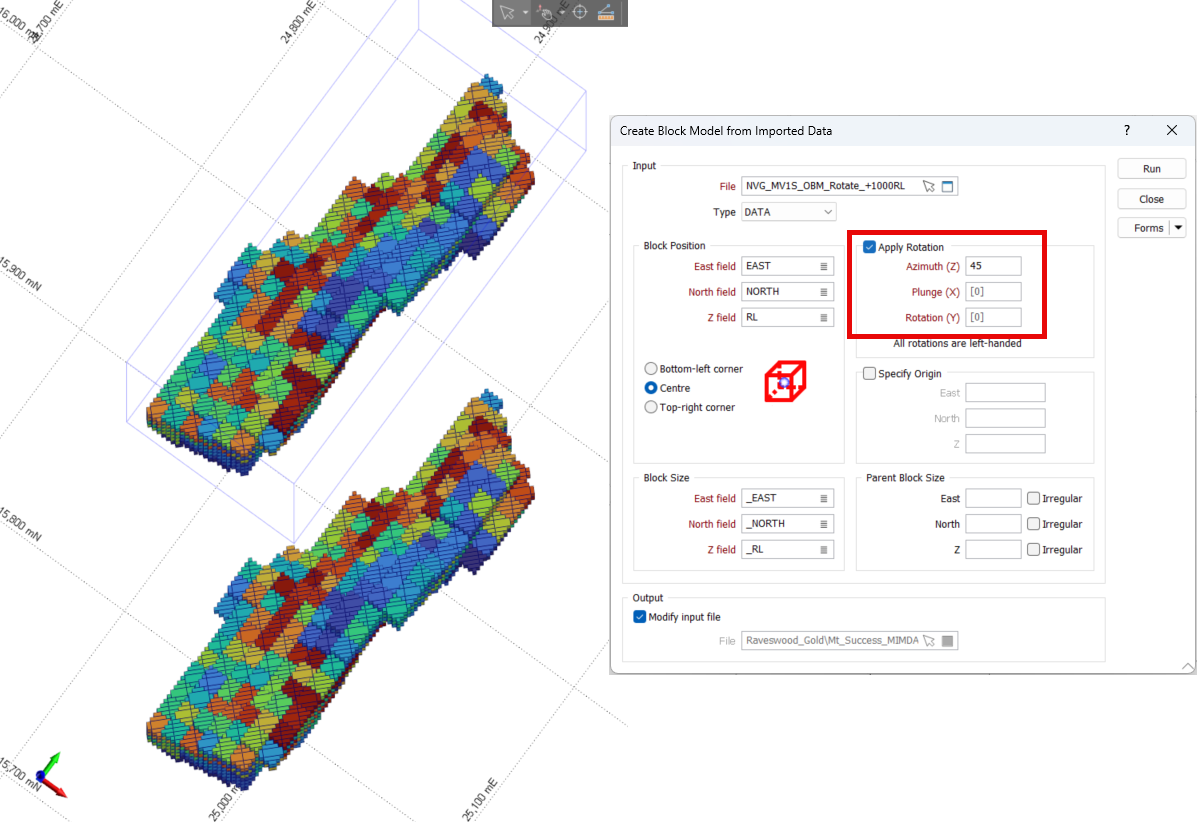The height and width of the screenshot is (822, 1197).
Task: Select the arrow pointer tool in toolbar
Action: tap(507, 13)
